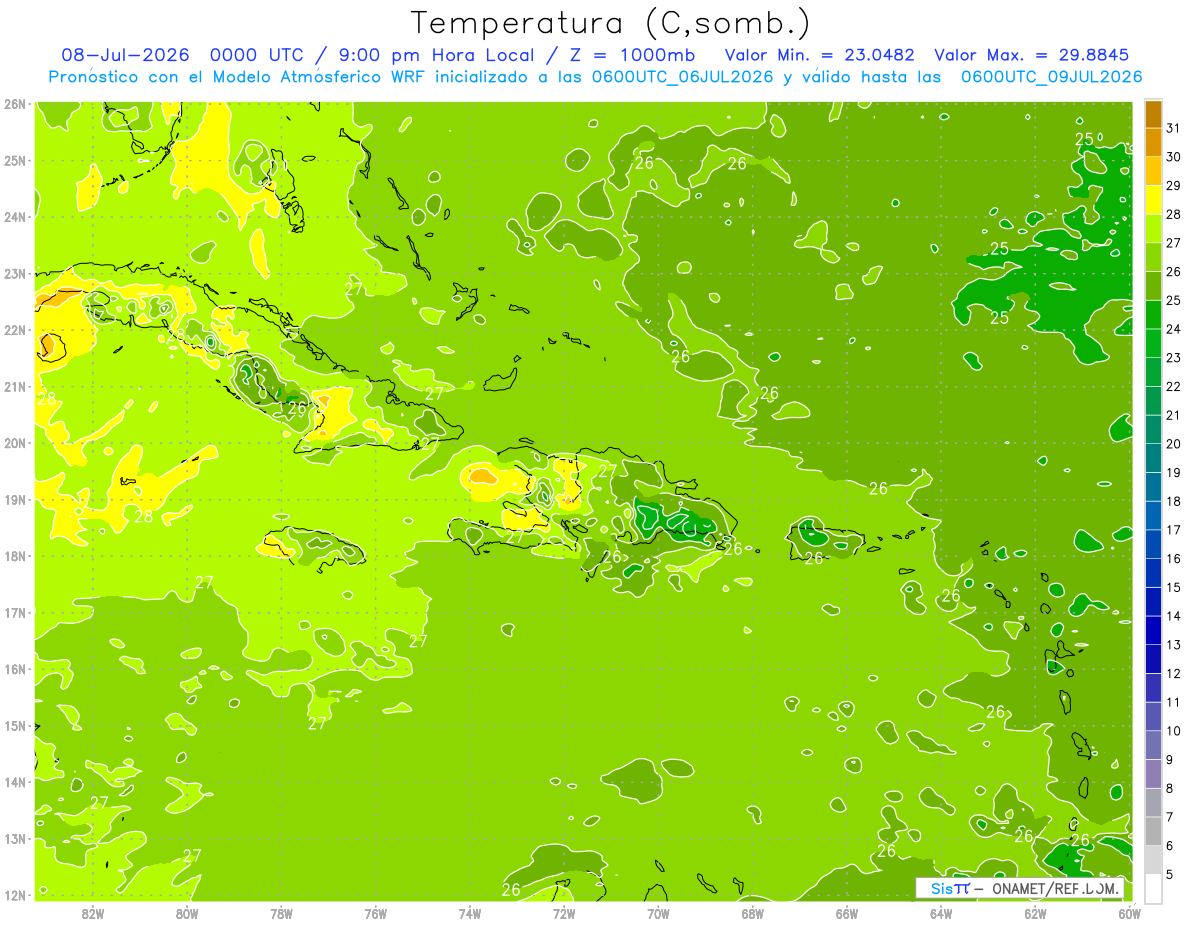Viewport: 1200px width, 927px height.
Task: Click the 26N latitude axis label
Action: [14, 104]
